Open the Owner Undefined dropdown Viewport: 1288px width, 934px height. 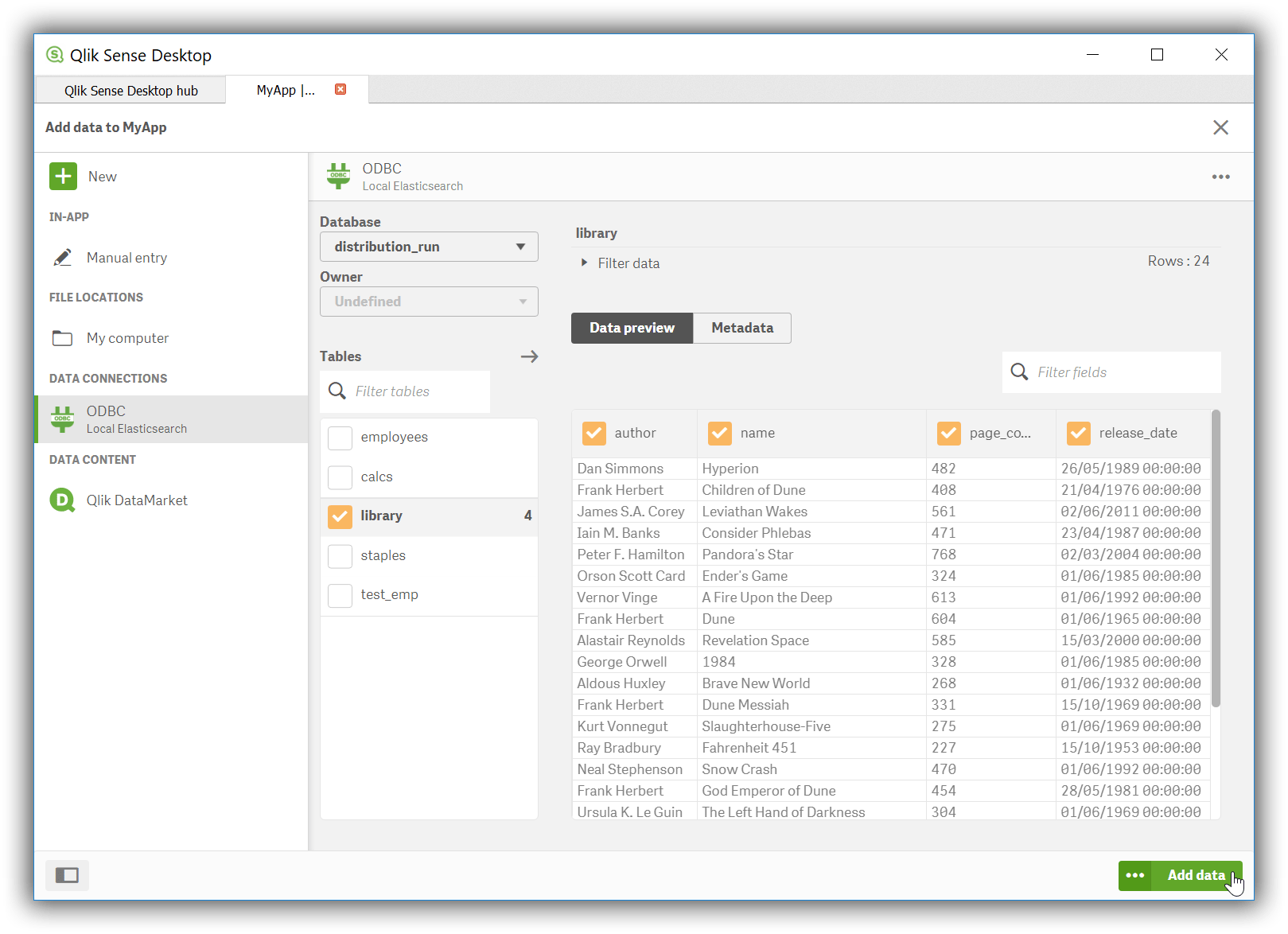[x=429, y=302]
